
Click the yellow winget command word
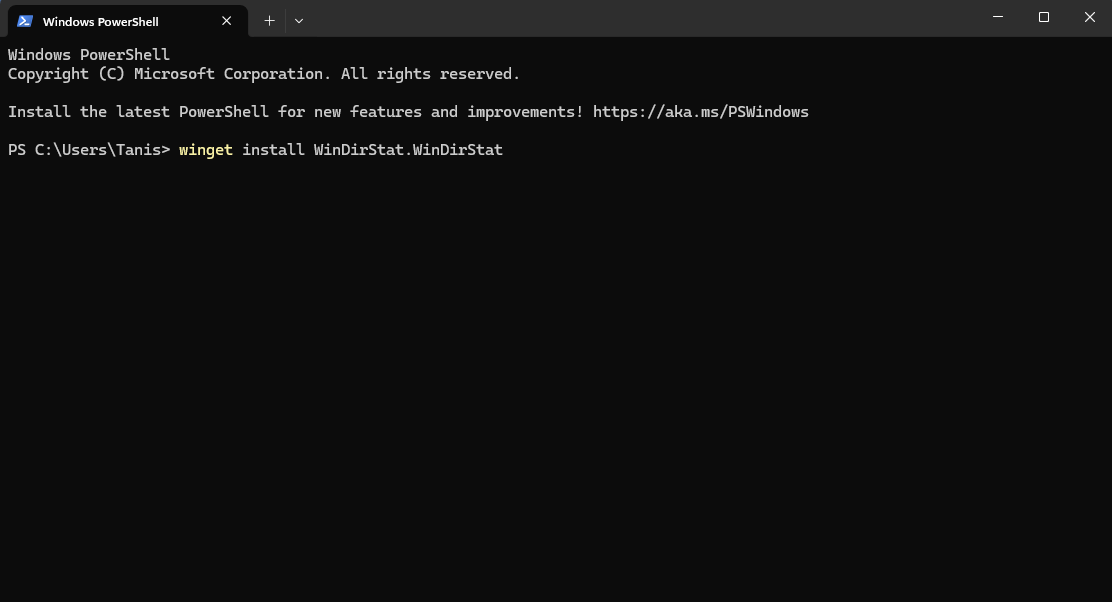[206, 150]
